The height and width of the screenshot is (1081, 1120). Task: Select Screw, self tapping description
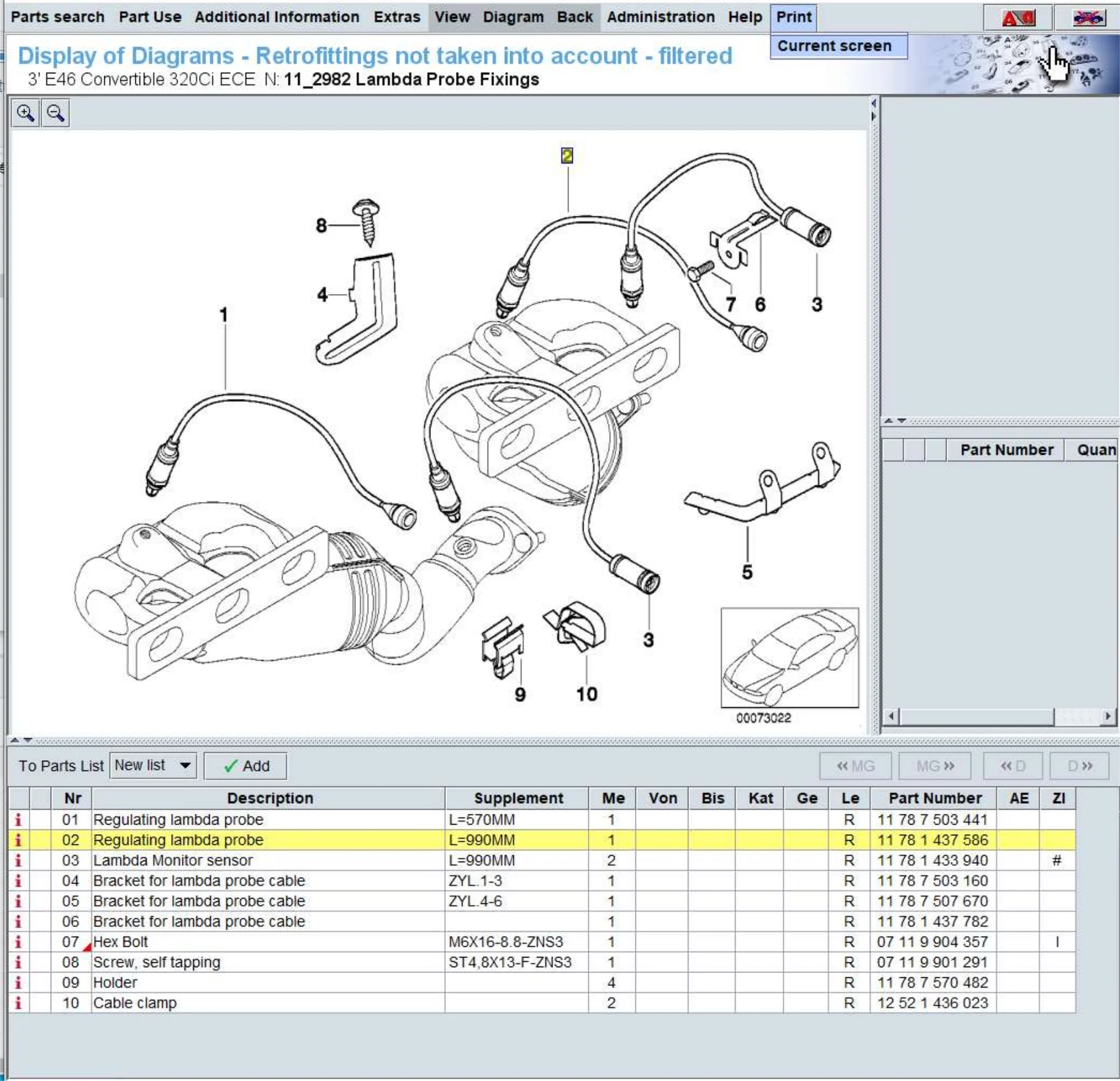point(268,962)
